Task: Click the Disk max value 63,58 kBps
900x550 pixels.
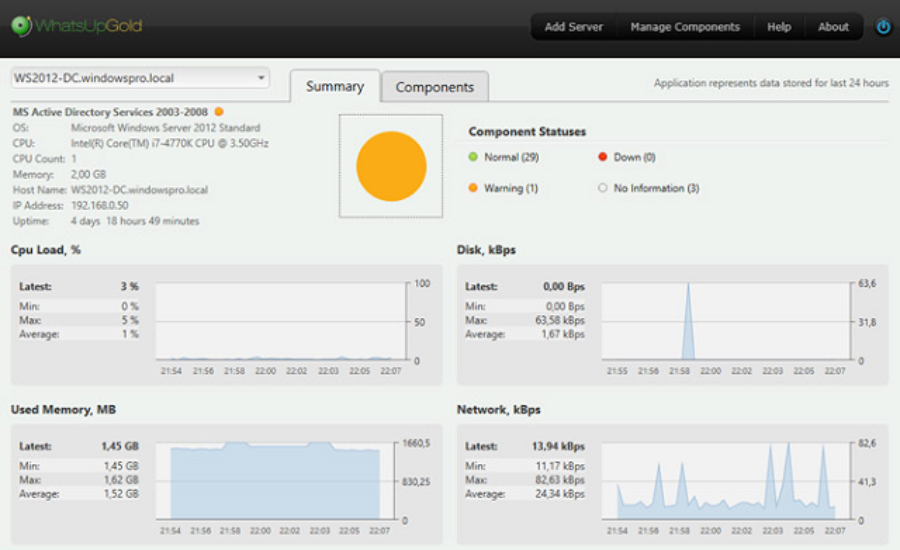Action: pos(560,320)
